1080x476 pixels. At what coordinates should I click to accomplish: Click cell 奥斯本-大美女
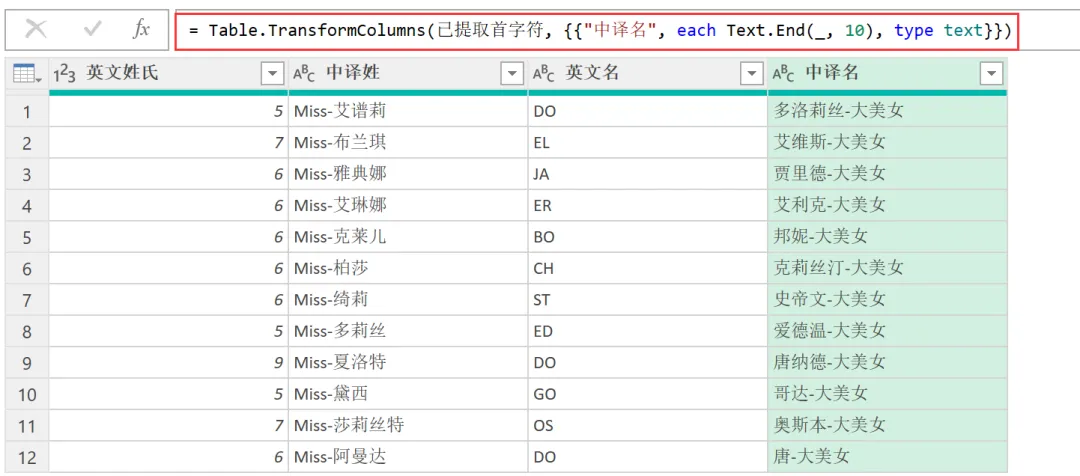tap(887, 426)
